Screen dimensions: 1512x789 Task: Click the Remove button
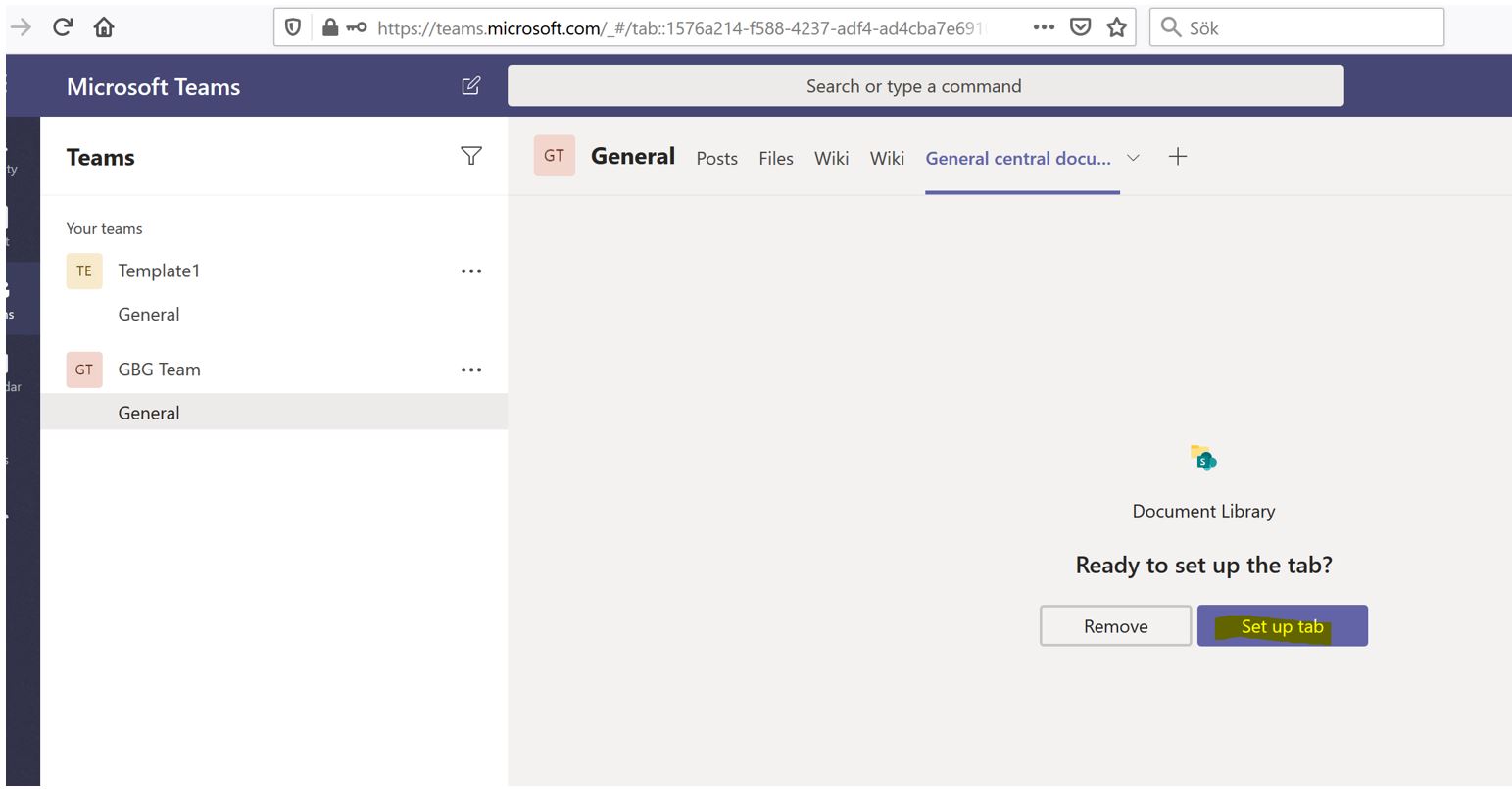point(1114,625)
